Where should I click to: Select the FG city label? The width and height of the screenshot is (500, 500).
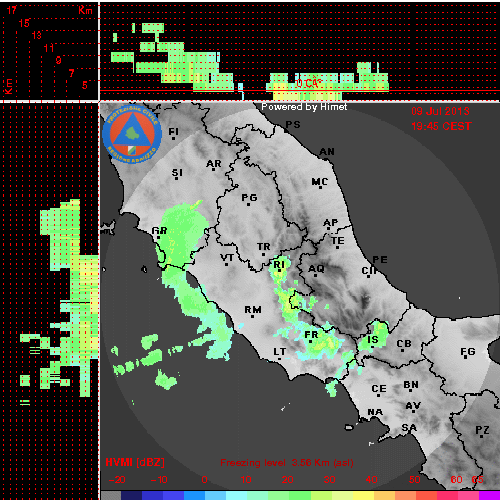(468, 352)
